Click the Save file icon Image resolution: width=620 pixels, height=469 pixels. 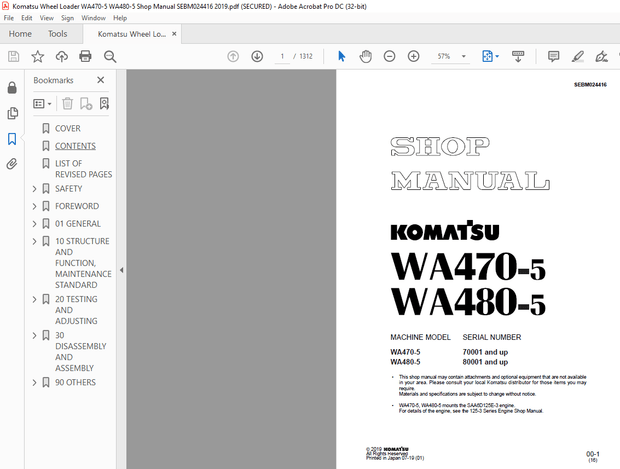13,57
